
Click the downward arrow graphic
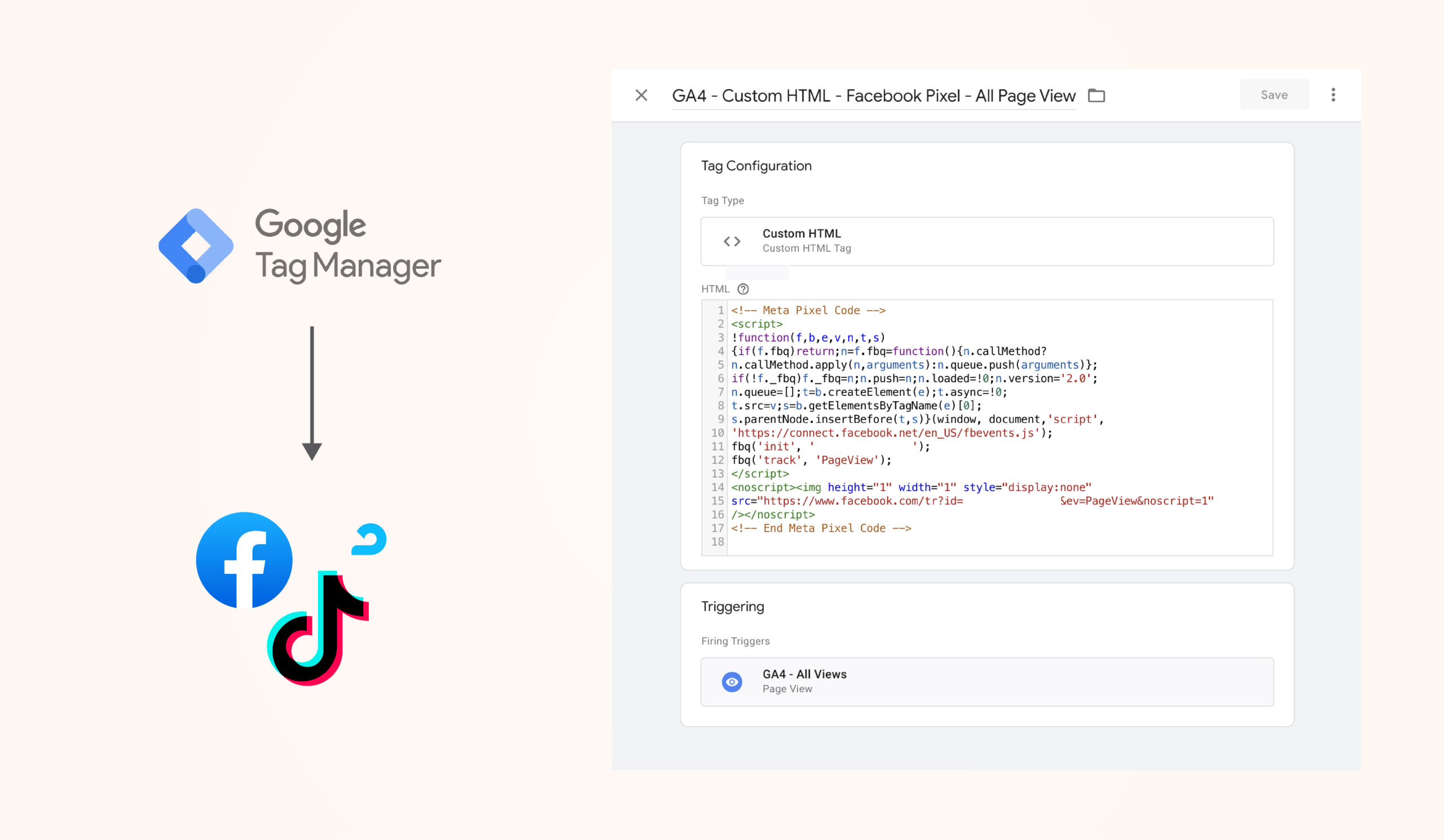coord(312,393)
